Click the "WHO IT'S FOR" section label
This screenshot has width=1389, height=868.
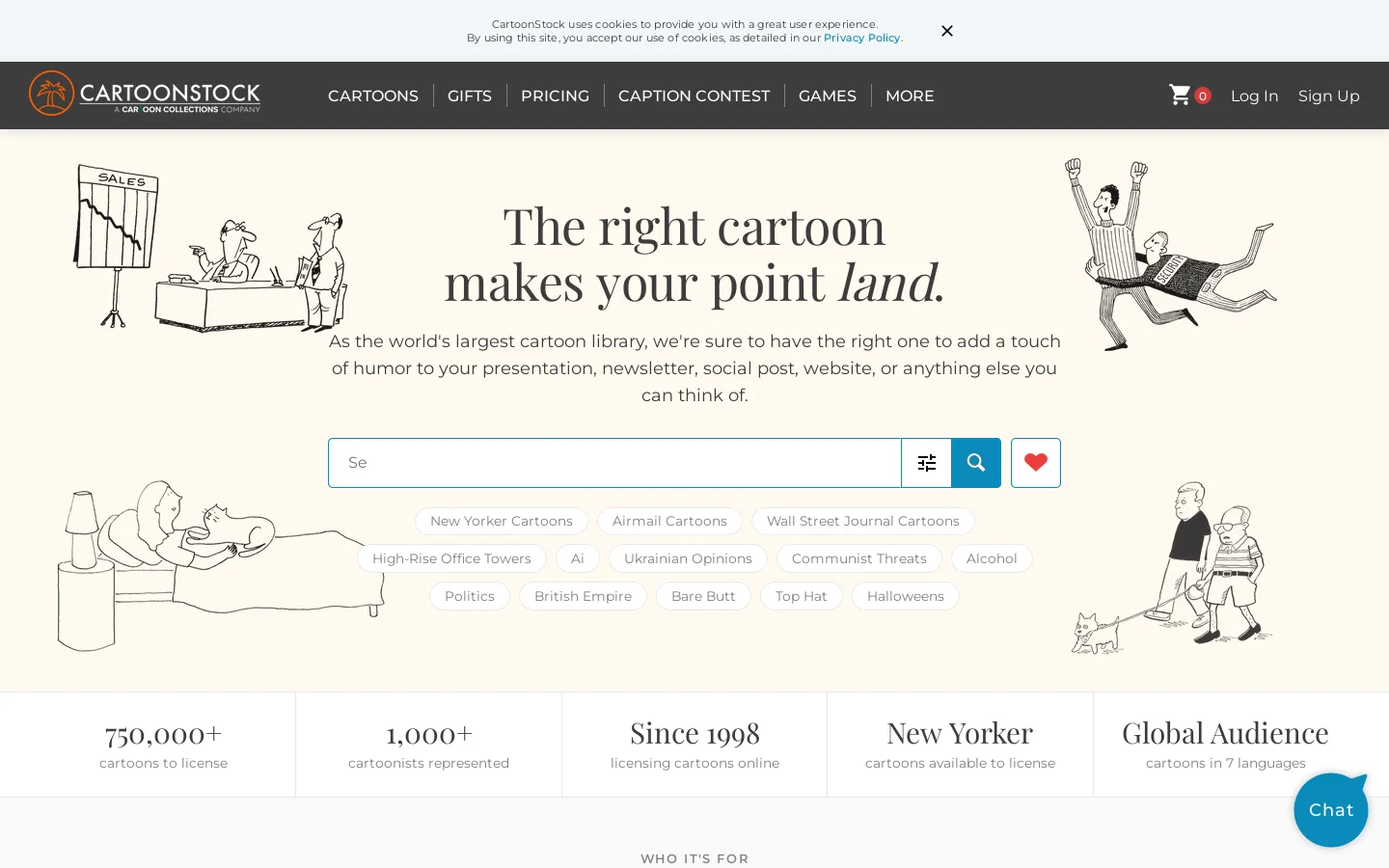pos(694,858)
